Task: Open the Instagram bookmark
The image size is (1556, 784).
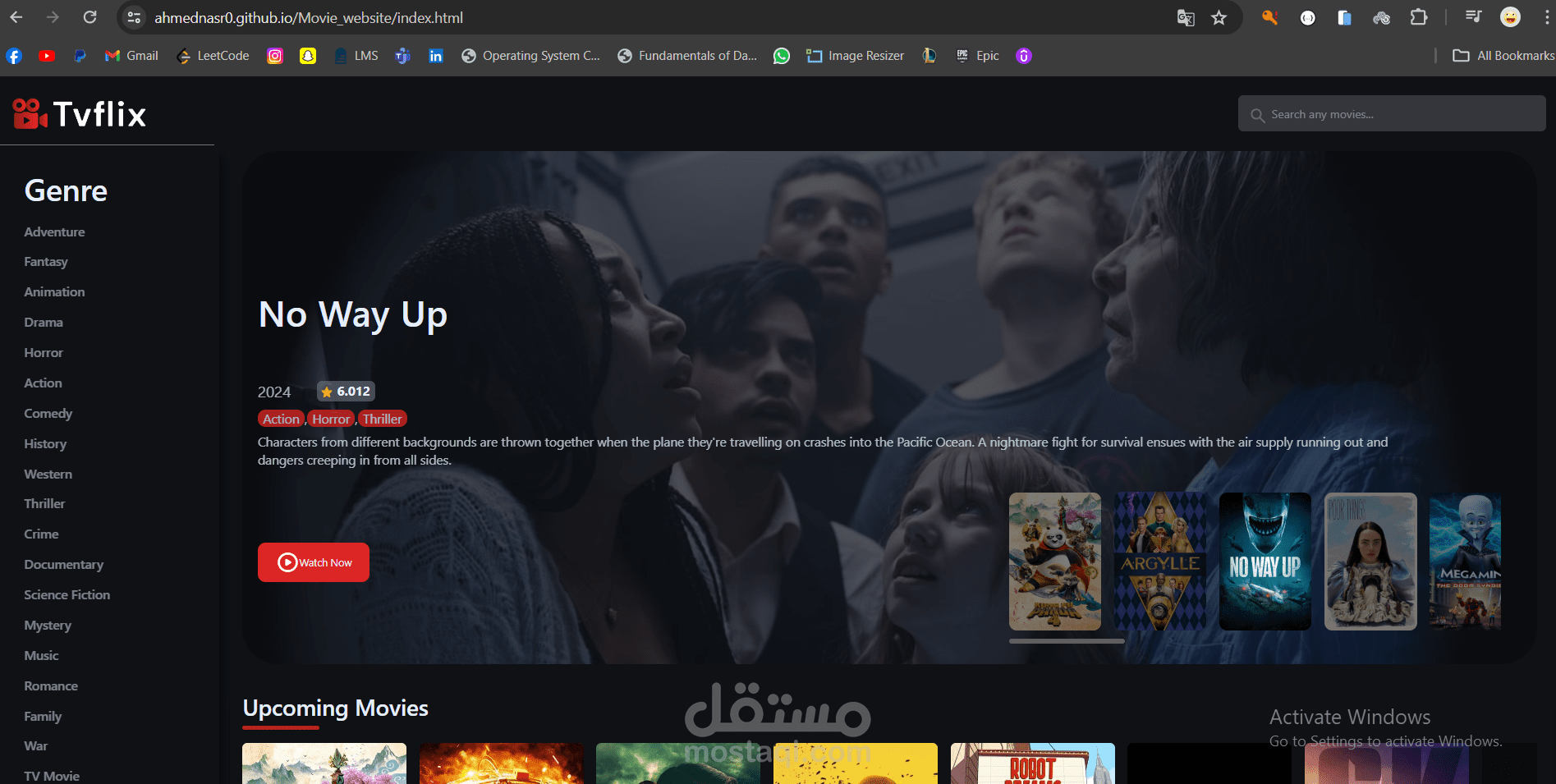Action: [275, 56]
